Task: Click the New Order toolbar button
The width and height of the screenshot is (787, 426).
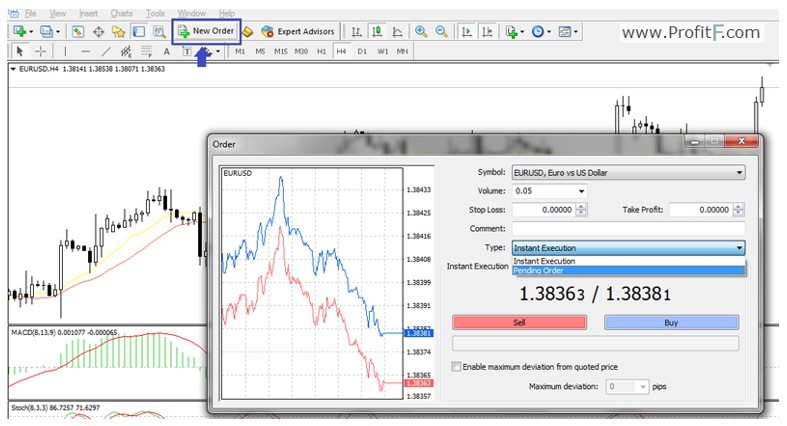Action: (x=206, y=31)
